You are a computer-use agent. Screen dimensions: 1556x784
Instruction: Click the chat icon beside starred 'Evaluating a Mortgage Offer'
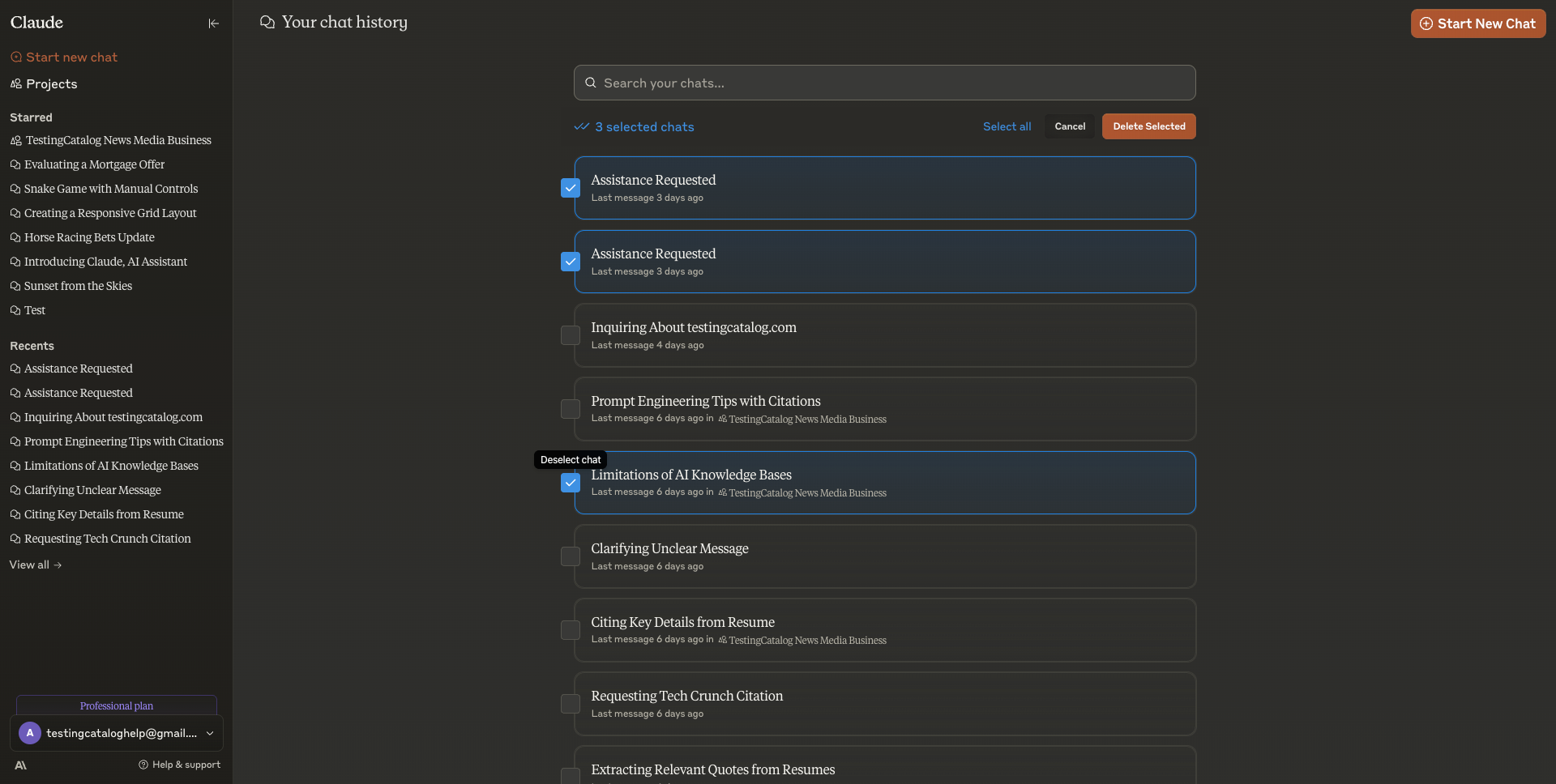[15, 164]
